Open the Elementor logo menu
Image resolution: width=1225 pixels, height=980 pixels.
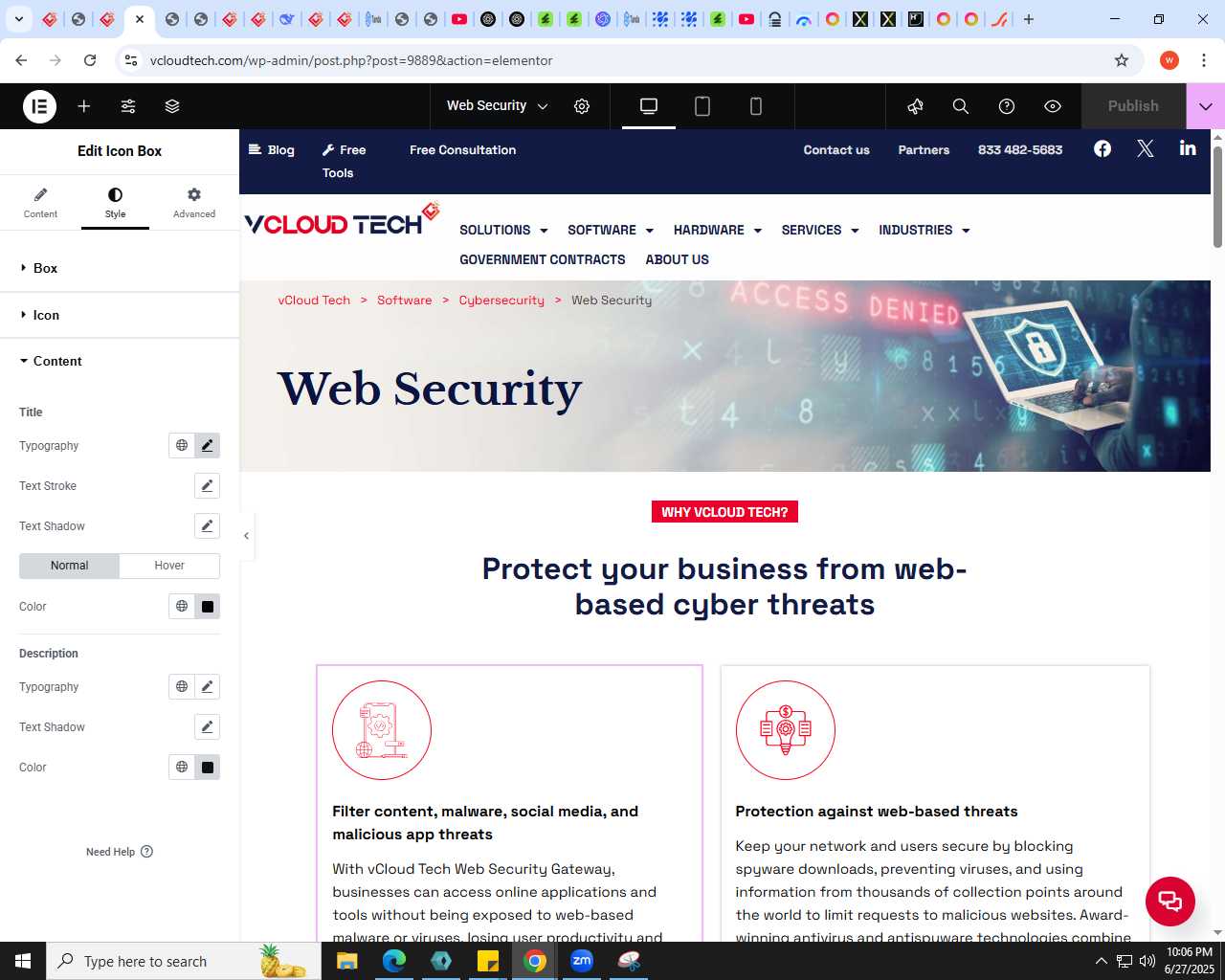[x=39, y=106]
